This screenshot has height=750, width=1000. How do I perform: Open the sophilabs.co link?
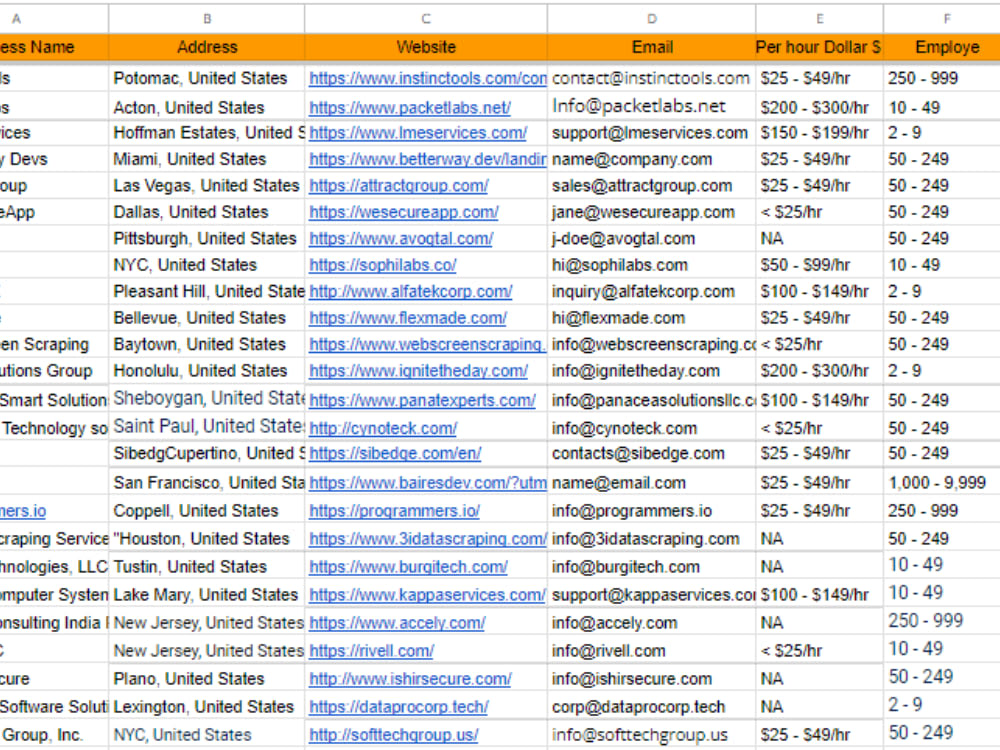[383, 265]
